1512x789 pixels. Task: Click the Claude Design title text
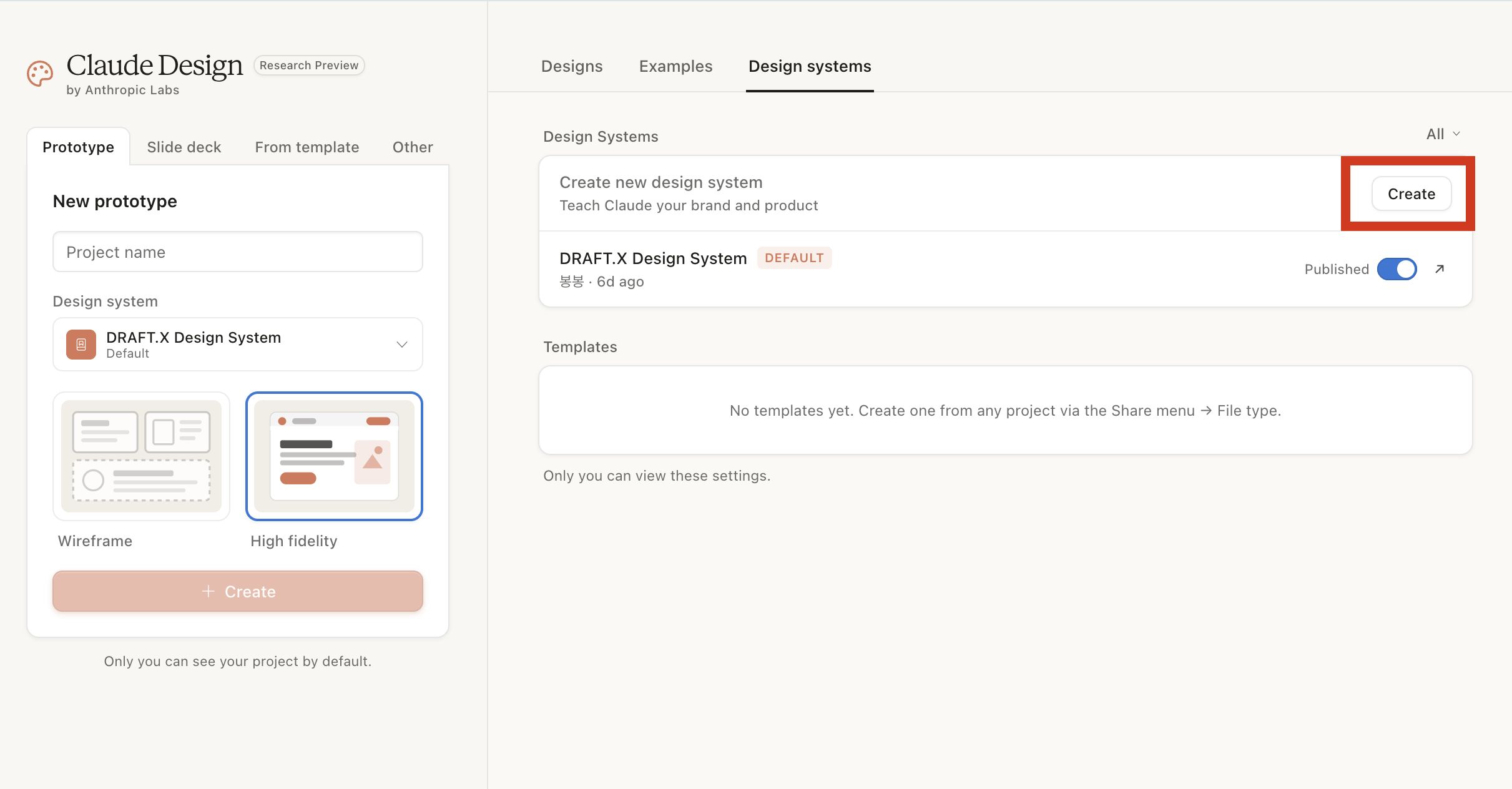click(155, 65)
